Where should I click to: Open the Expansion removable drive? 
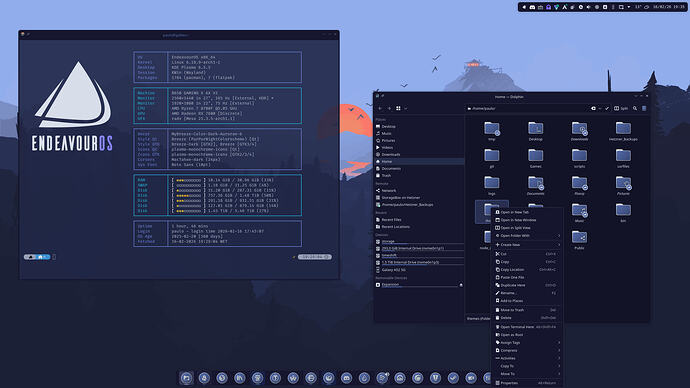416,285
